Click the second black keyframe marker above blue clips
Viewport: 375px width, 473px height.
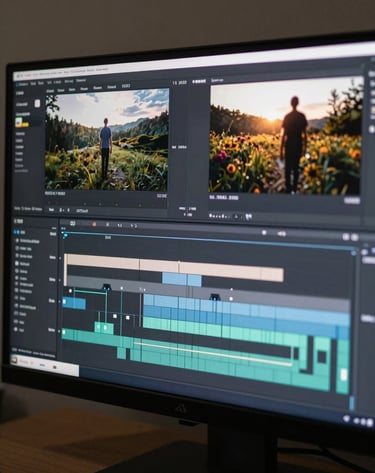point(215,296)
